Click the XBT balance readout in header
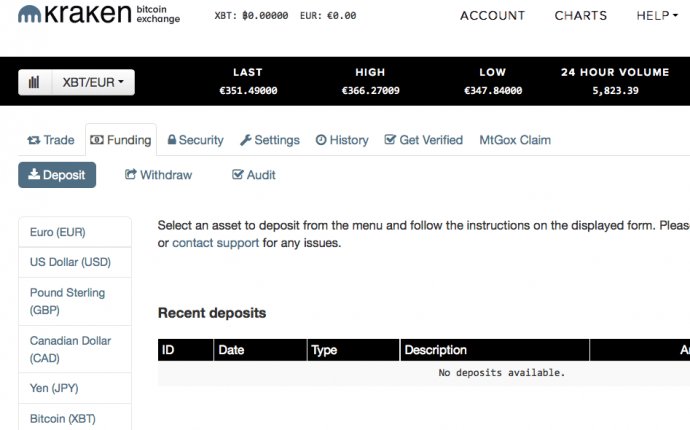The image size is (690, 430). (x=251, y=15)
